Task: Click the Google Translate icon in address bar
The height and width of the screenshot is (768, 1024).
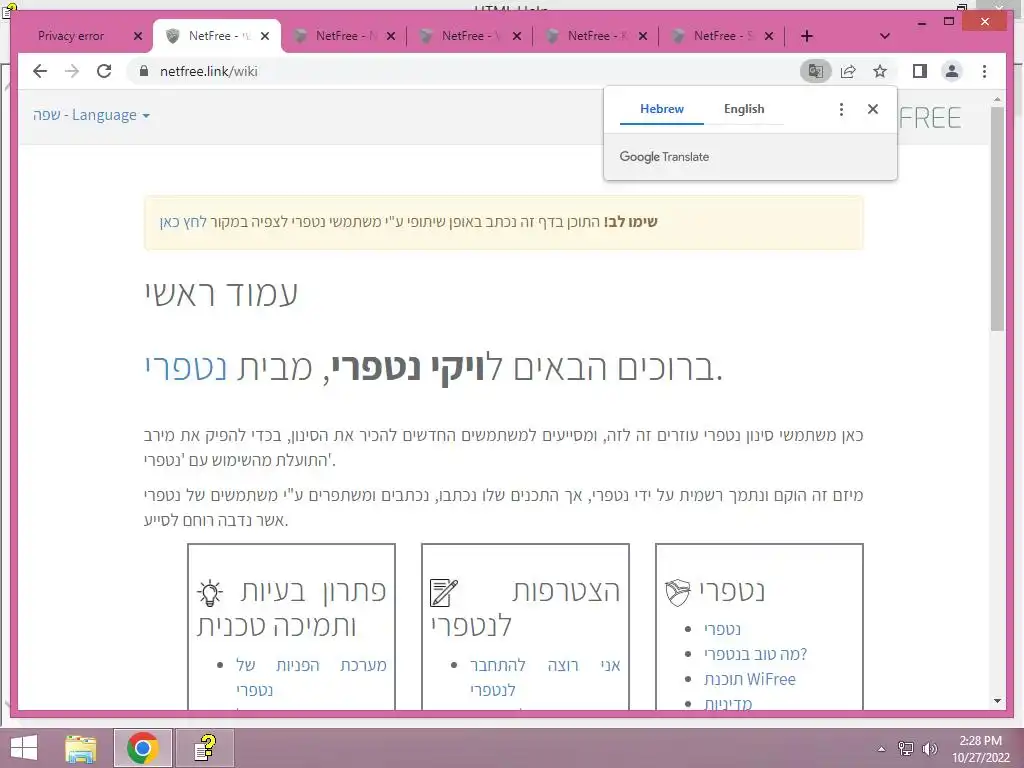Action: [816, 71]
